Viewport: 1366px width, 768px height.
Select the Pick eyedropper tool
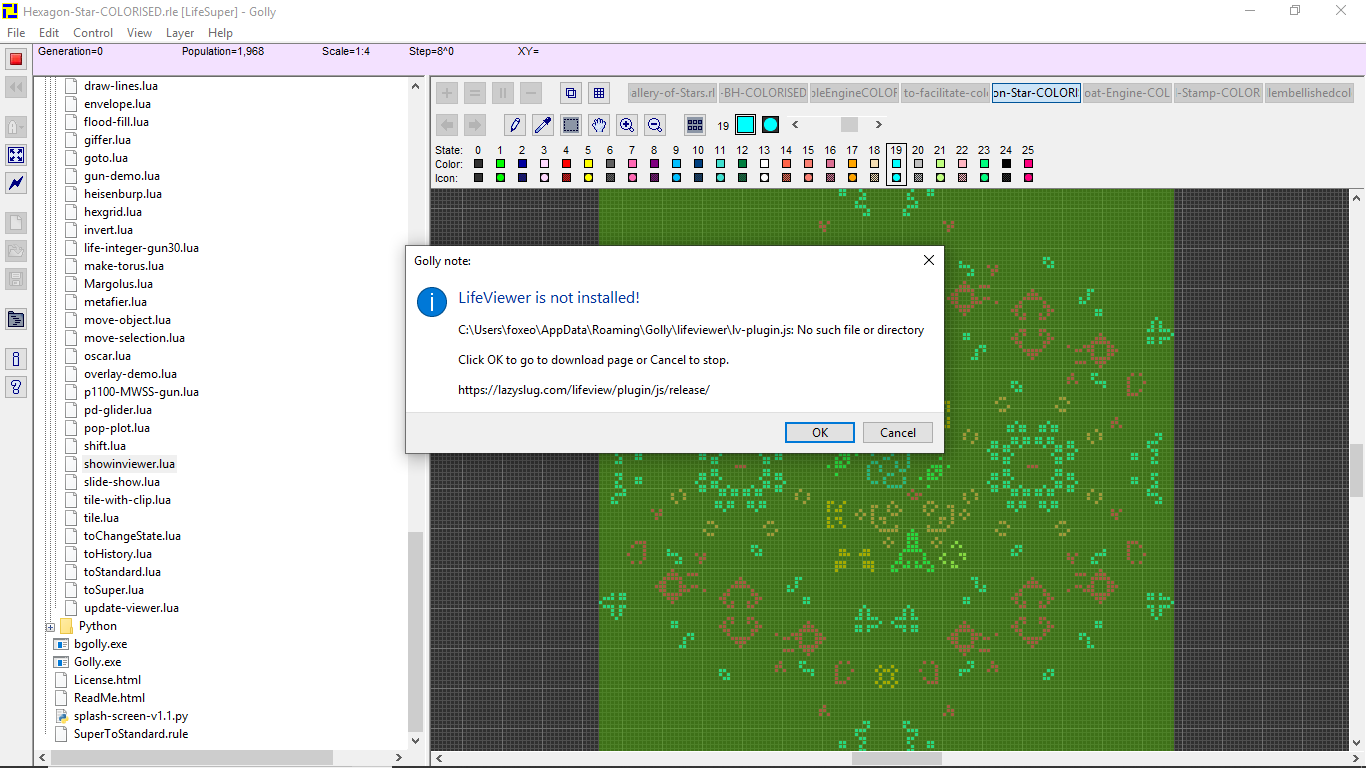(x=543, y=125)
